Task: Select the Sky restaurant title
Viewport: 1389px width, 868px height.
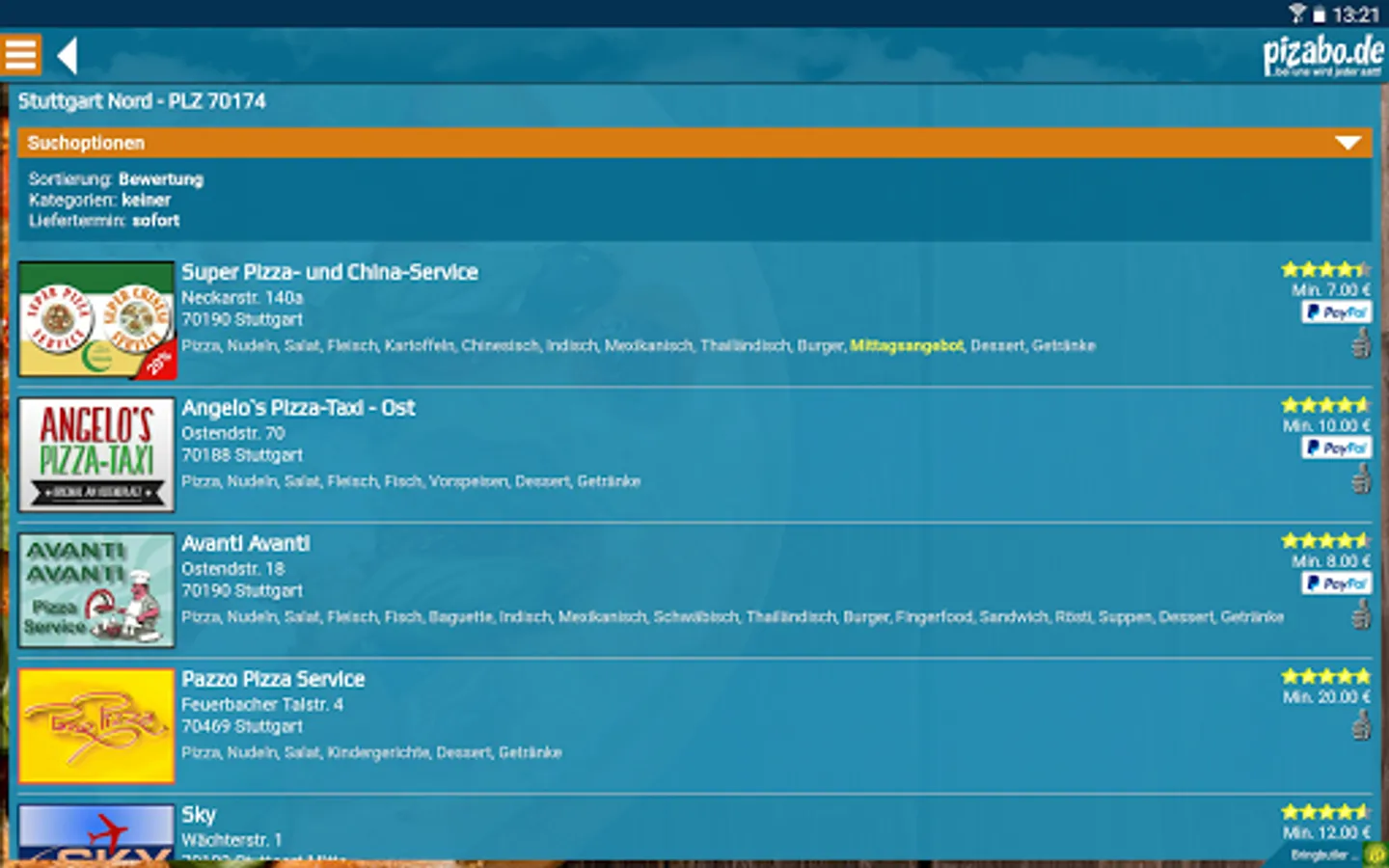Action: coord(199,815)
